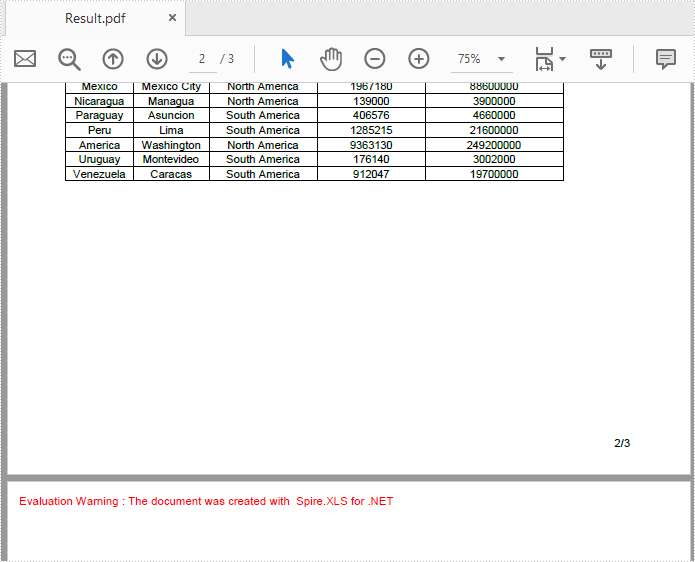Click the 9363130 value

pyautogui.click(x=371, y=145)
